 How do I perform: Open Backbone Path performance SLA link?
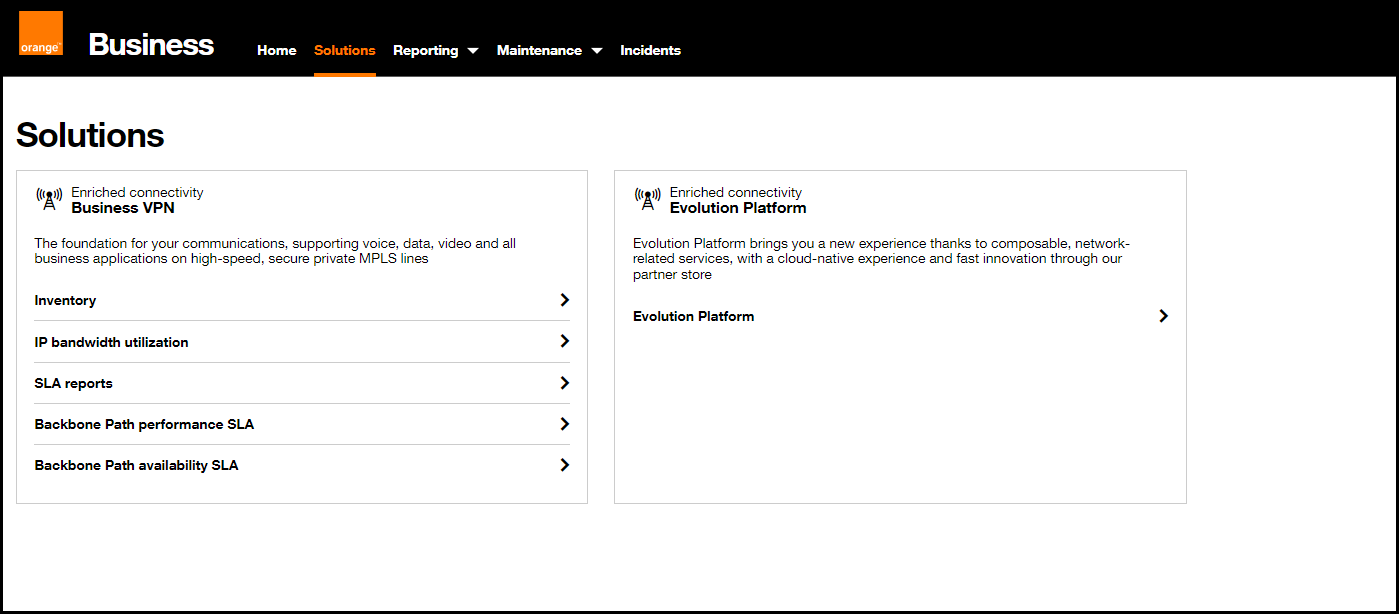(144, 424)
